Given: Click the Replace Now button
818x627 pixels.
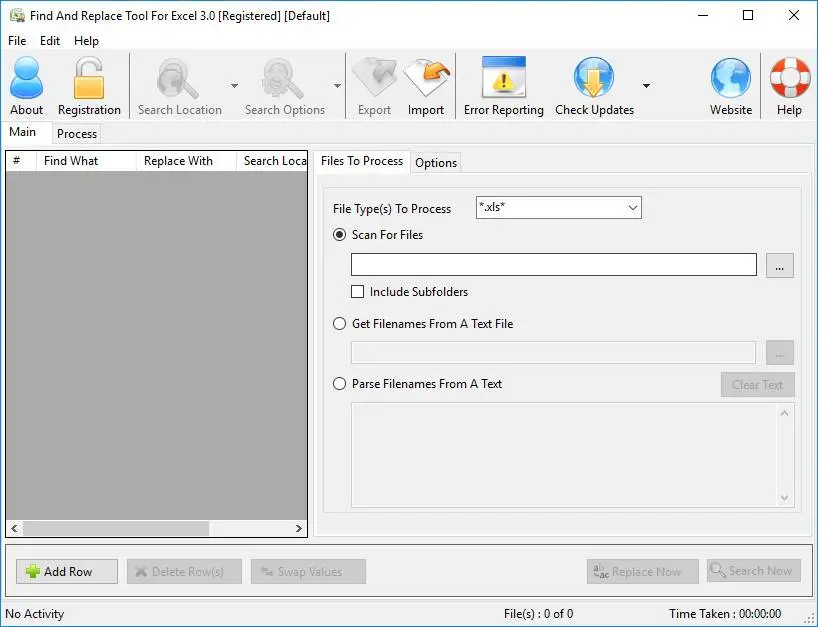Looking at the screenshot, I should [643, 572].
